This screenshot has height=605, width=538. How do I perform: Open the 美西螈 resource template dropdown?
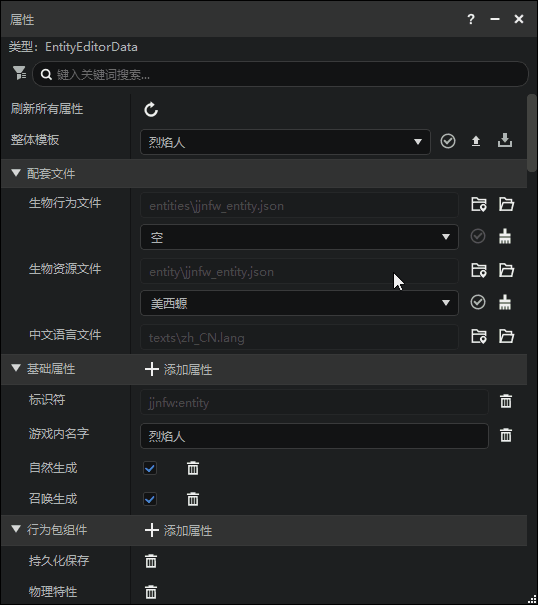[299, 303]
